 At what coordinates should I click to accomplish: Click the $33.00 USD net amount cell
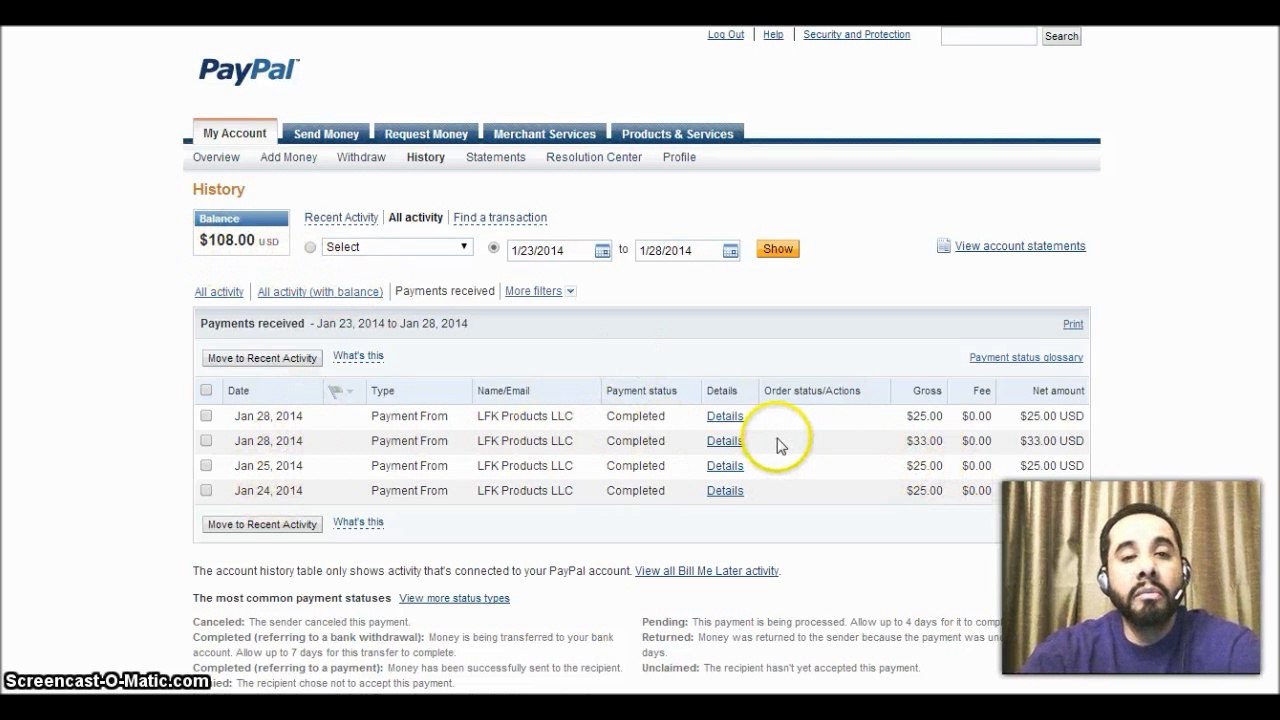point(1052,441)
